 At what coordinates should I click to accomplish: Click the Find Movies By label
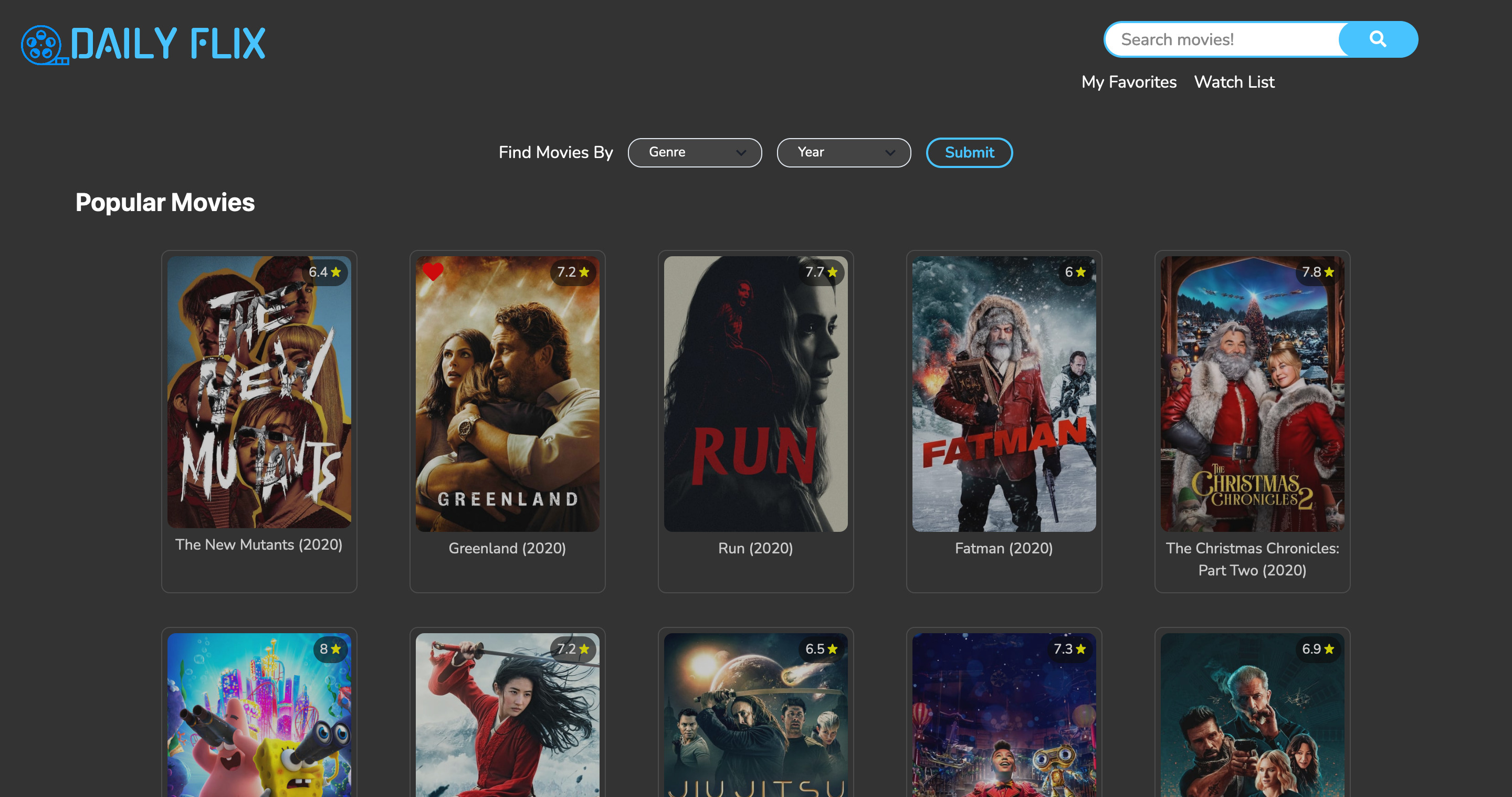555,153
